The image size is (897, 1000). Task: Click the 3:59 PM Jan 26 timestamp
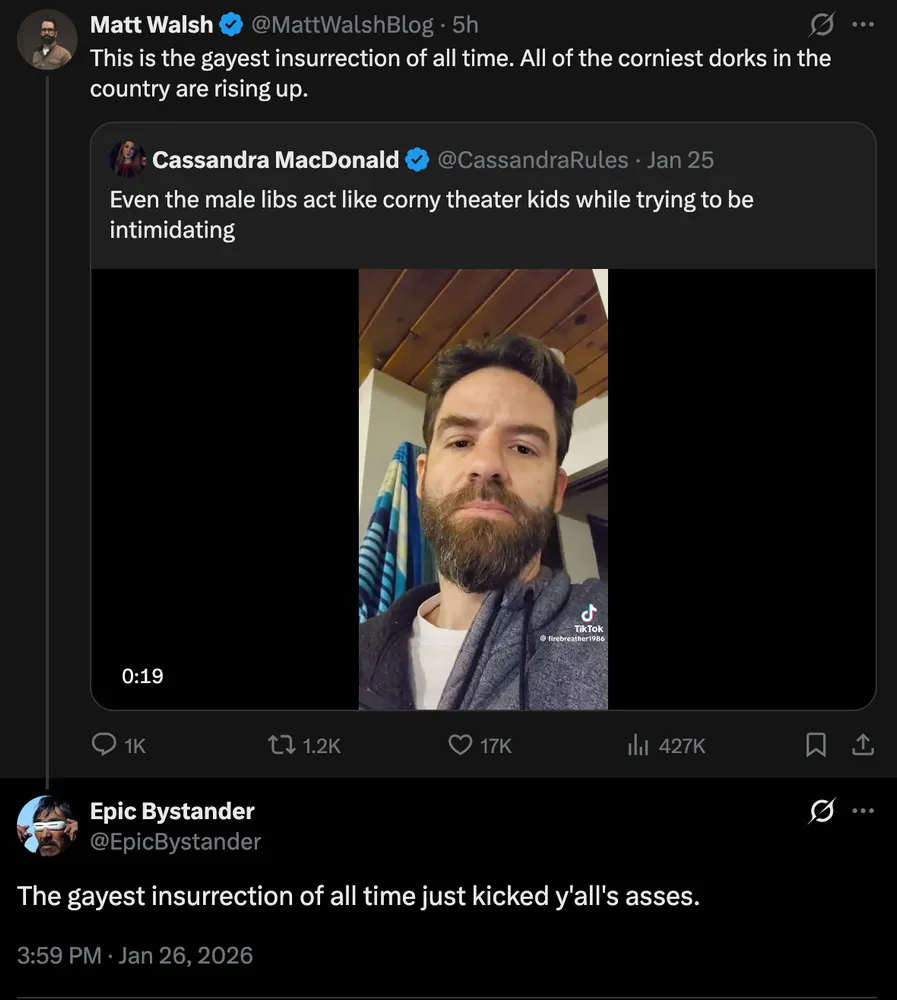(135, 955)
